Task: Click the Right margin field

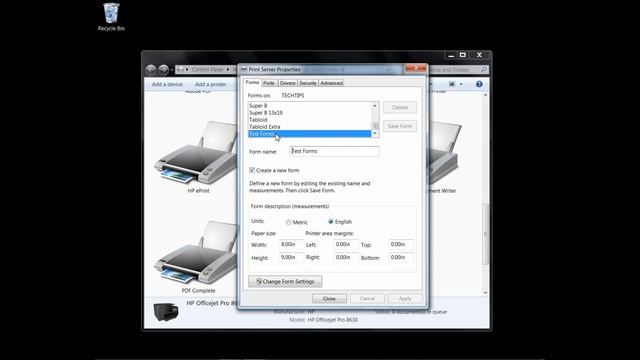Action: click(346, 258)
